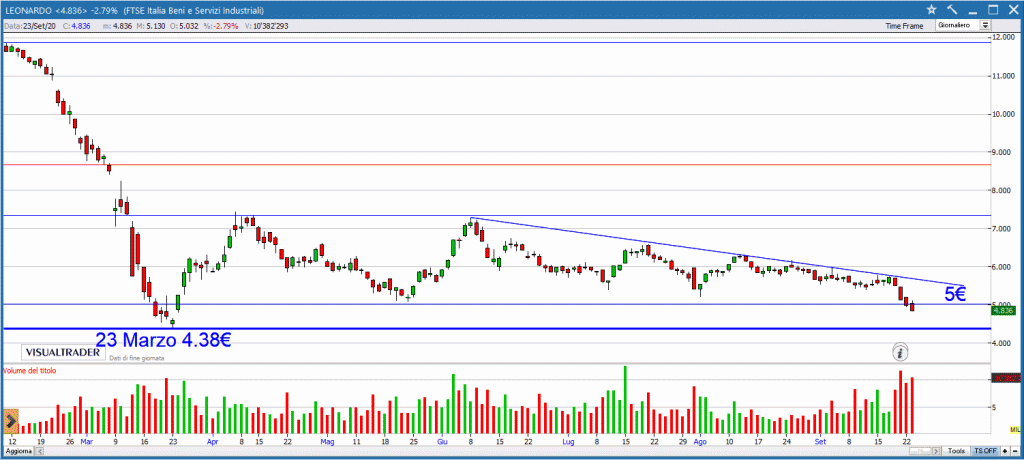Click the red volume value tag on axis
This screenshot has width=1024, height=460.
tap(1006, 378)
